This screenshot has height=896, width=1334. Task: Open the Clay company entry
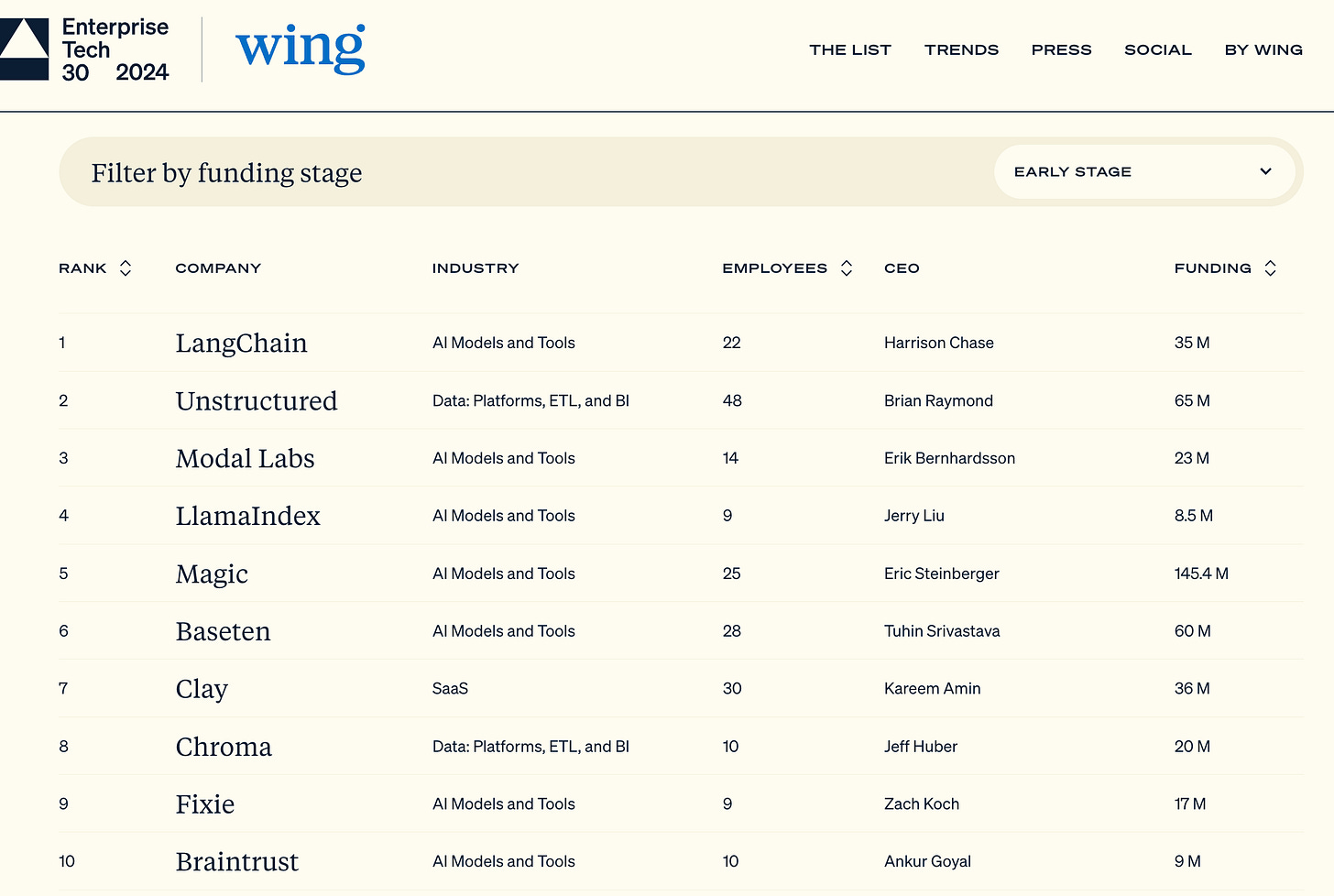pos(202,689)
